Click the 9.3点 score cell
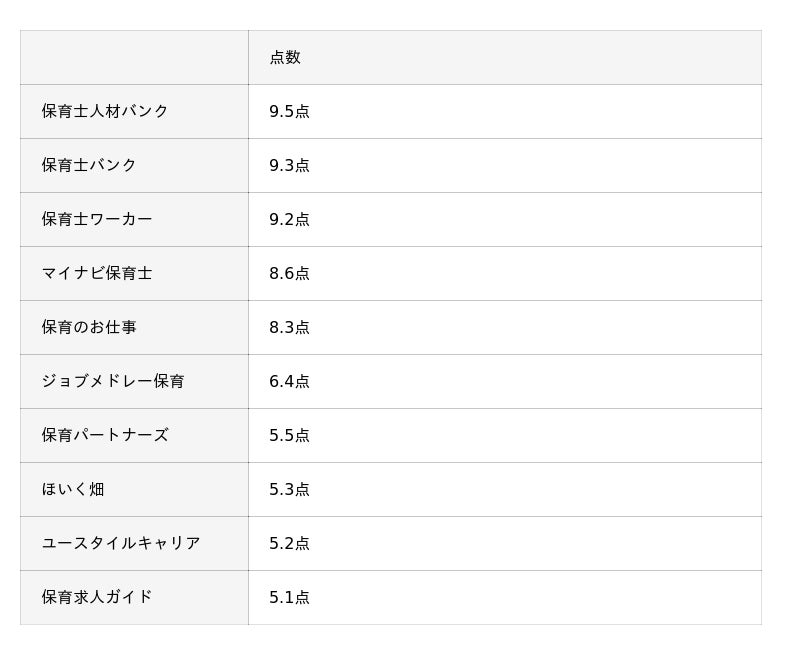Image resolution: width=800 pixels, height=655 pixels. tap(289, 166)
